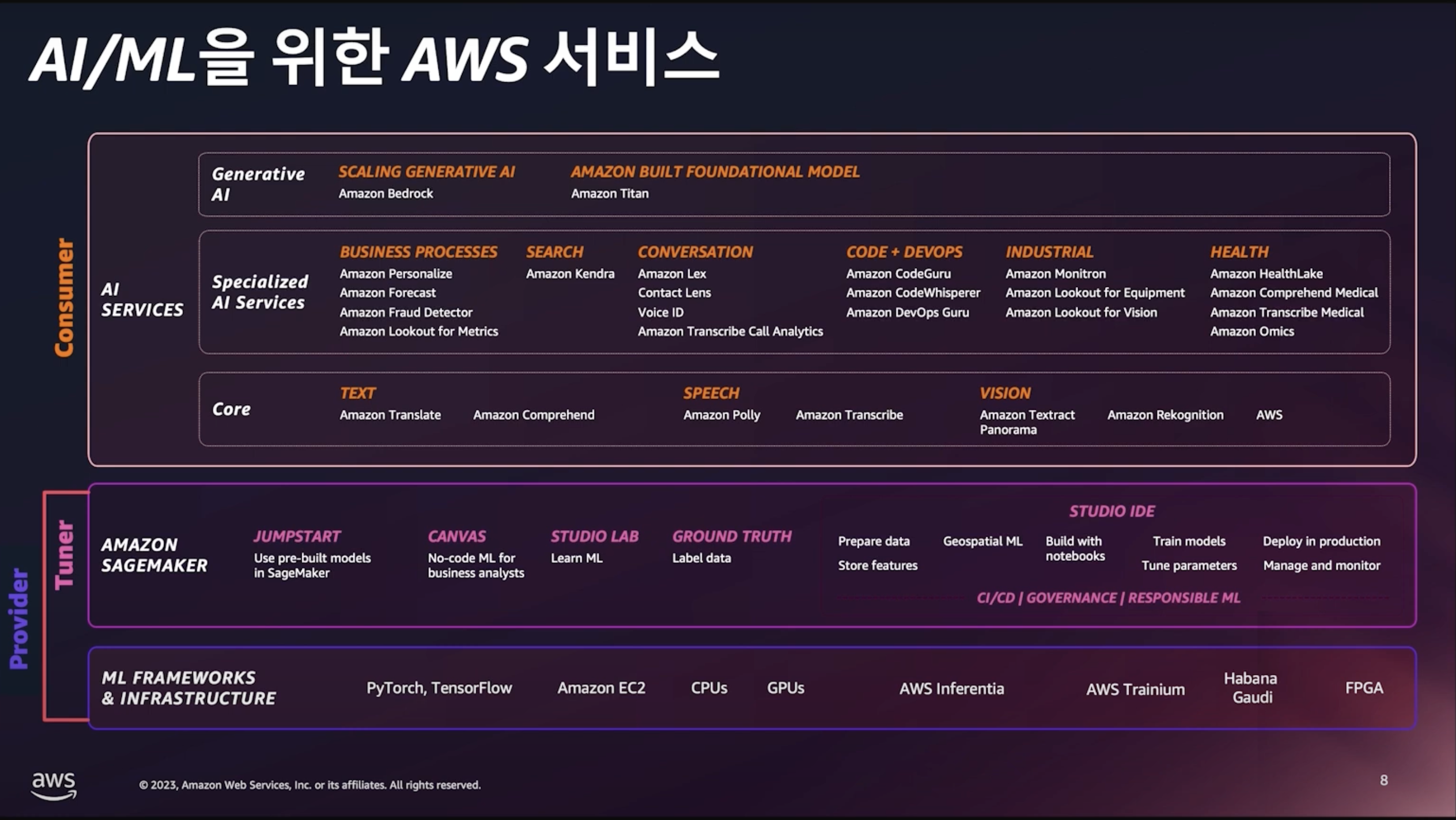Click Amazon Rekognition
Screen dimensions: 1456x820
pos(1165,415)
